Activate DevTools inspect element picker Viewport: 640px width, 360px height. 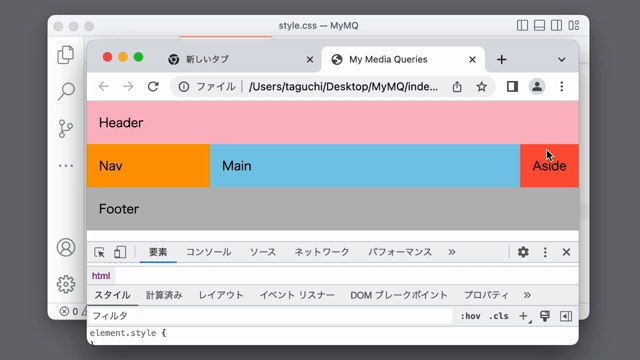pyautogui.click(x=99, y=252)
